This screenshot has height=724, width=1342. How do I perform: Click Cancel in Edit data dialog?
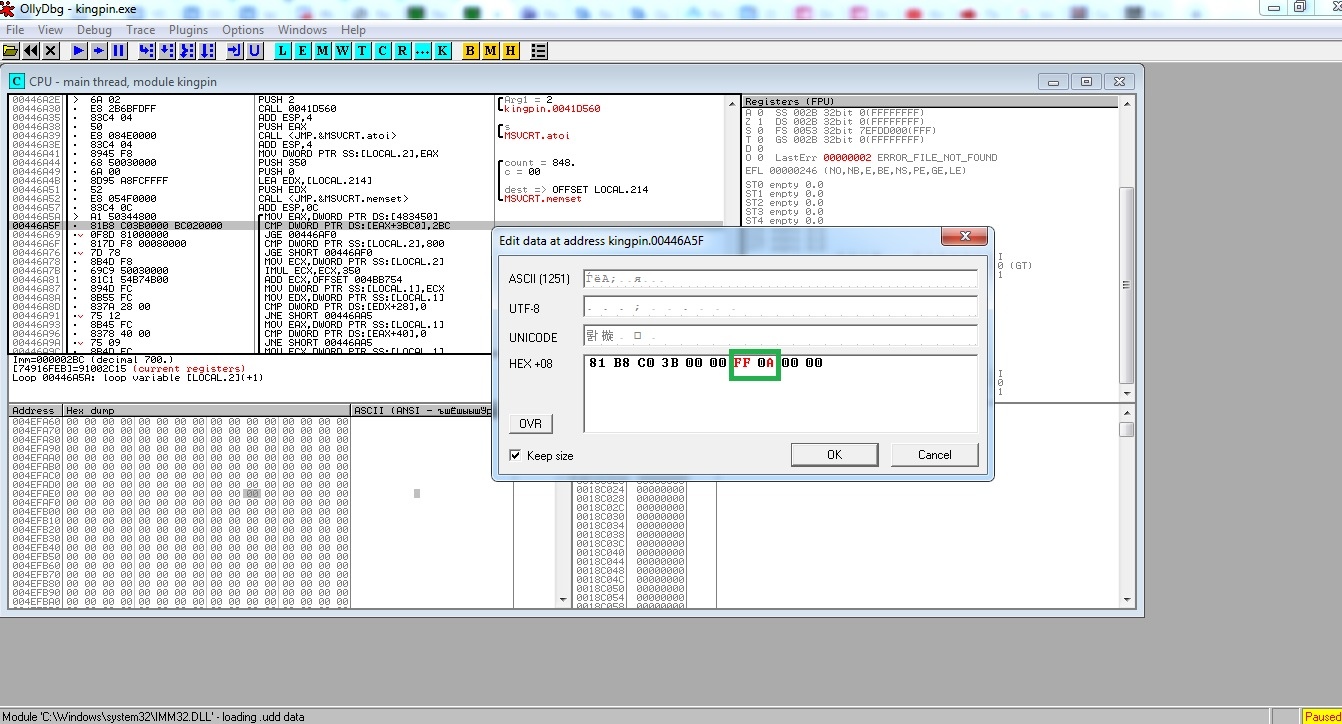935,455
